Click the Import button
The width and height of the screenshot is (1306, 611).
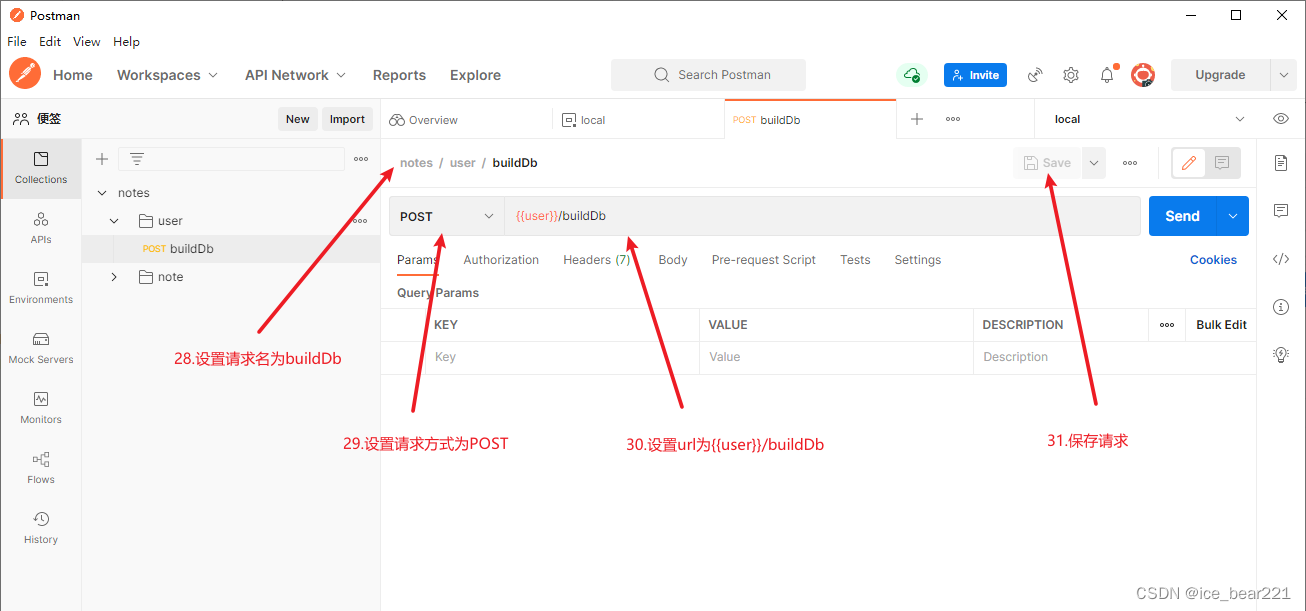(x=347, y=119)
